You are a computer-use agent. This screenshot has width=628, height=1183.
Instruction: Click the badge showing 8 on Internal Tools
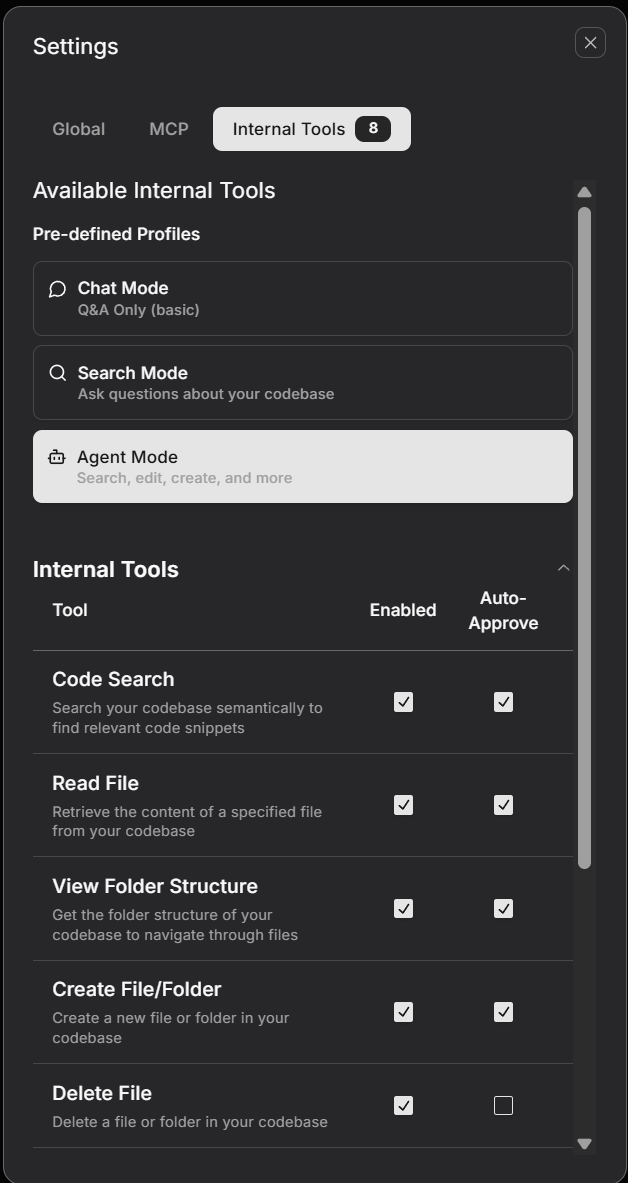click(373, 128)
